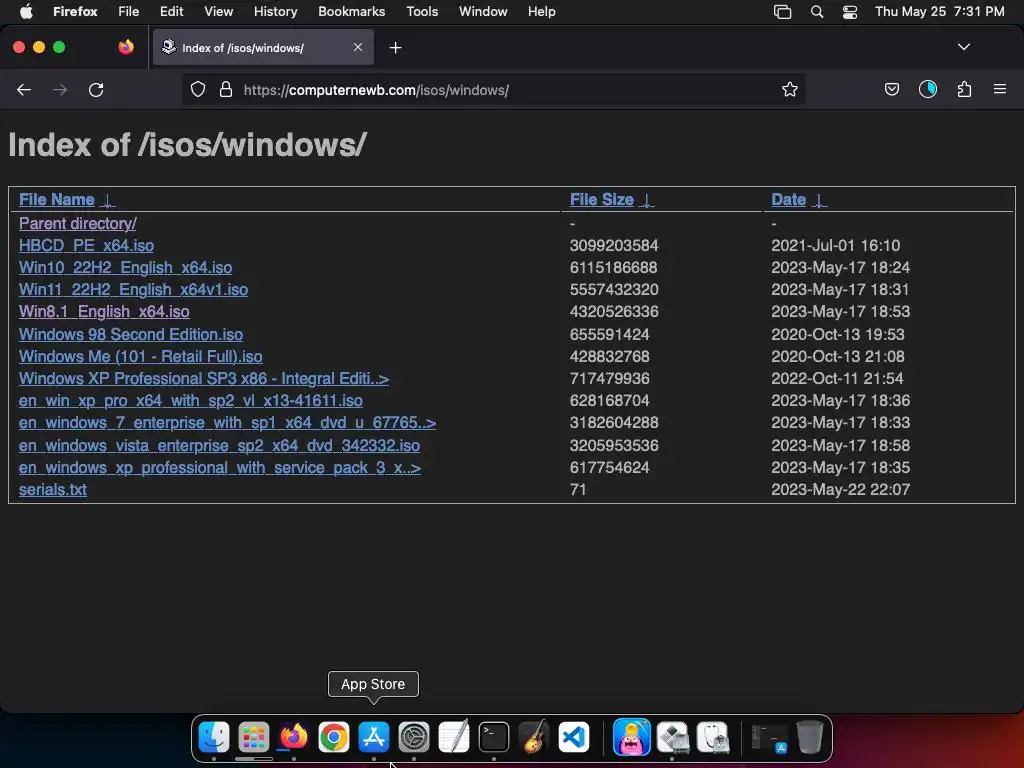The height and width of the screenshot is (768, 1024).
Task: Download Windows 98 Second Edition.iso
Action: click(131, 334)
